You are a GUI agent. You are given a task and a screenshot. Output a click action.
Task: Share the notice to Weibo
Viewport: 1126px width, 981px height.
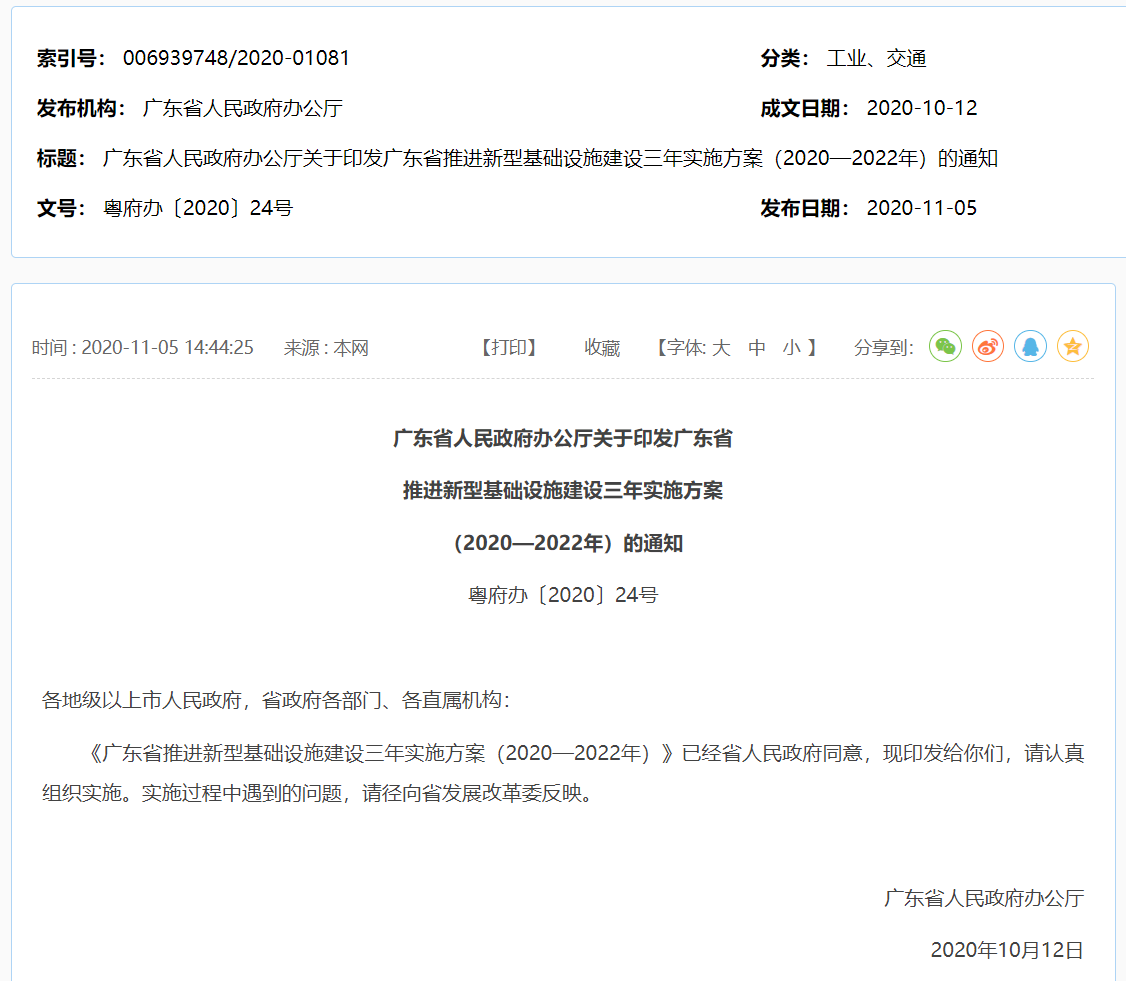(987, 347)
